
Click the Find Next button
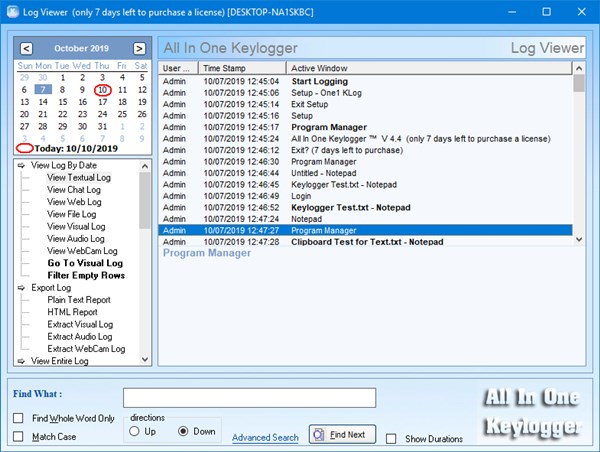pyautogui.click(x=342, y=434)
